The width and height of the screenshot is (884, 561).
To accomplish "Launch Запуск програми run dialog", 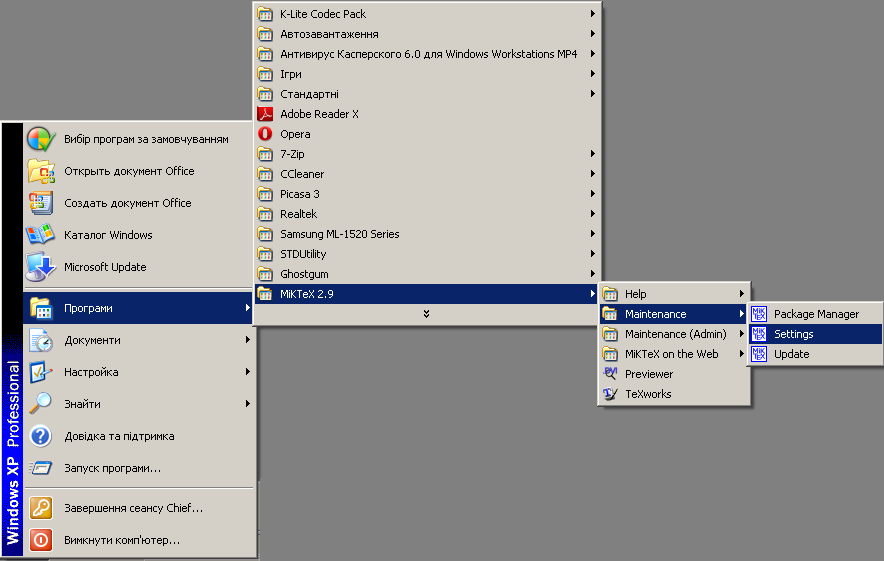I will tap(112, 468).
